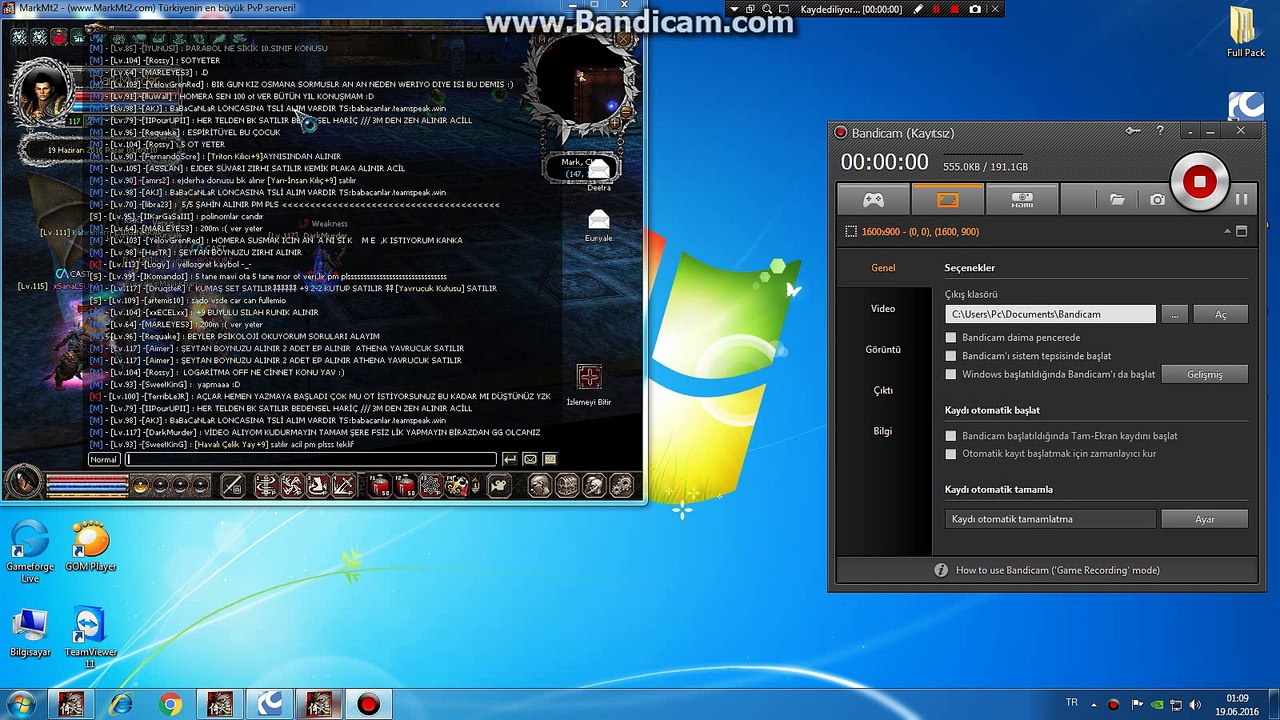This screenshot has width=1280, height=720.
Task: Pause recording from the top recording bar
Action: [x=937, y=9]
